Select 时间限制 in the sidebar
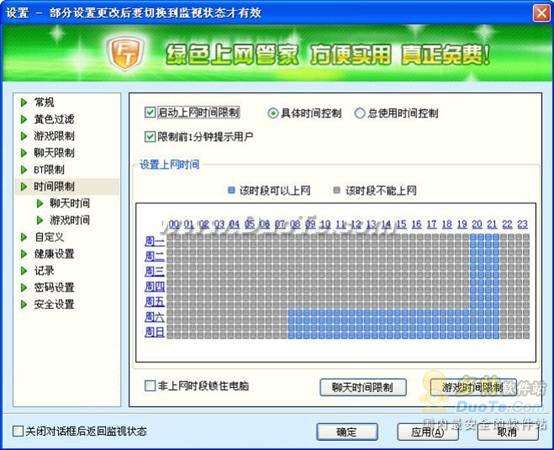Screen dimensions: 554x450 pyautogui.click(x=54, y=186)
